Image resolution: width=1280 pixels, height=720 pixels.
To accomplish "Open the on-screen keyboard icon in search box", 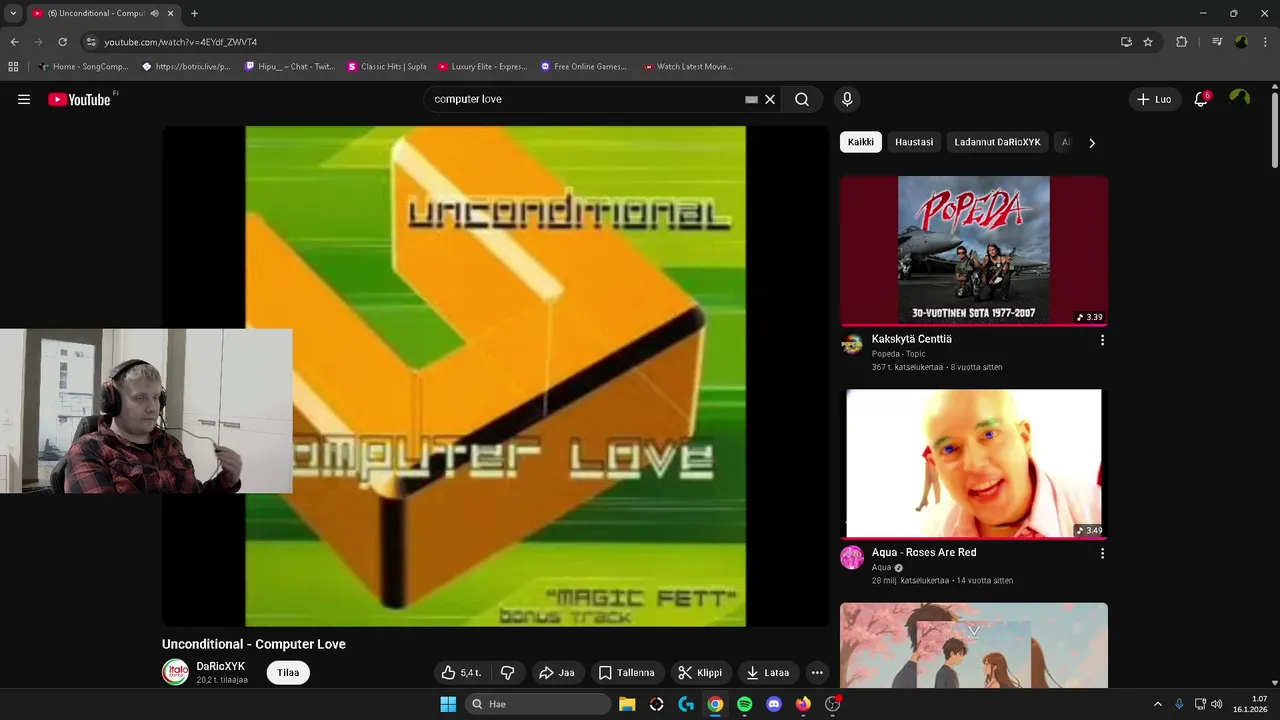I will click(x=751, y=99).
